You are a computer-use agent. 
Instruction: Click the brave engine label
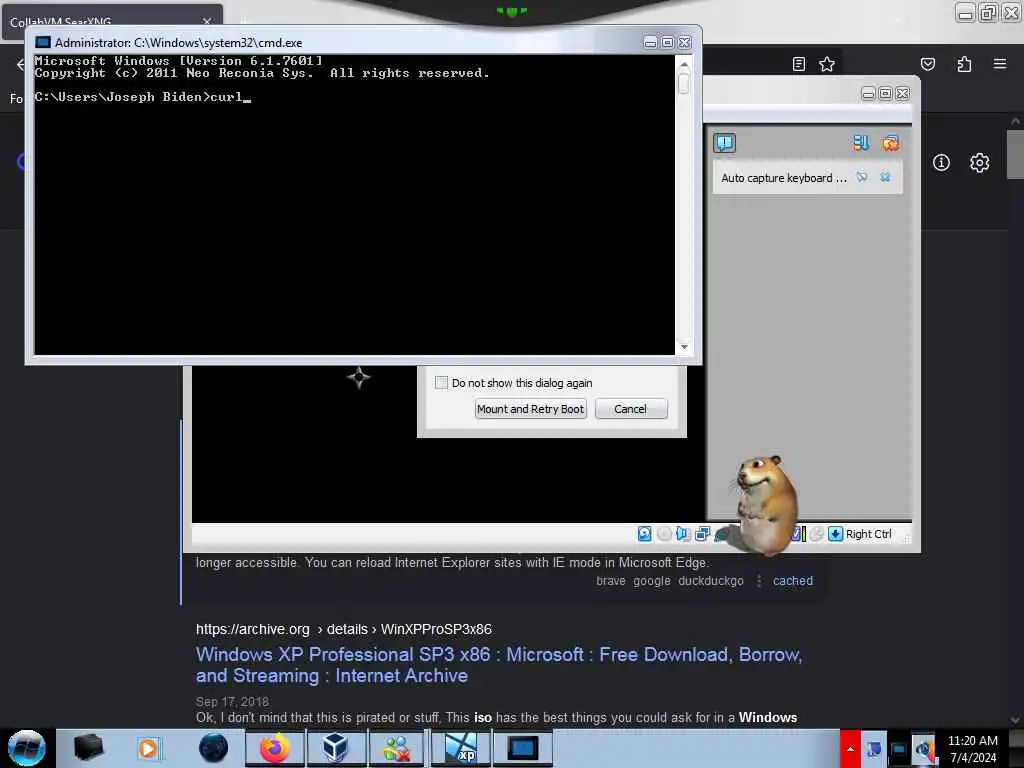click(x=611, y=581)
